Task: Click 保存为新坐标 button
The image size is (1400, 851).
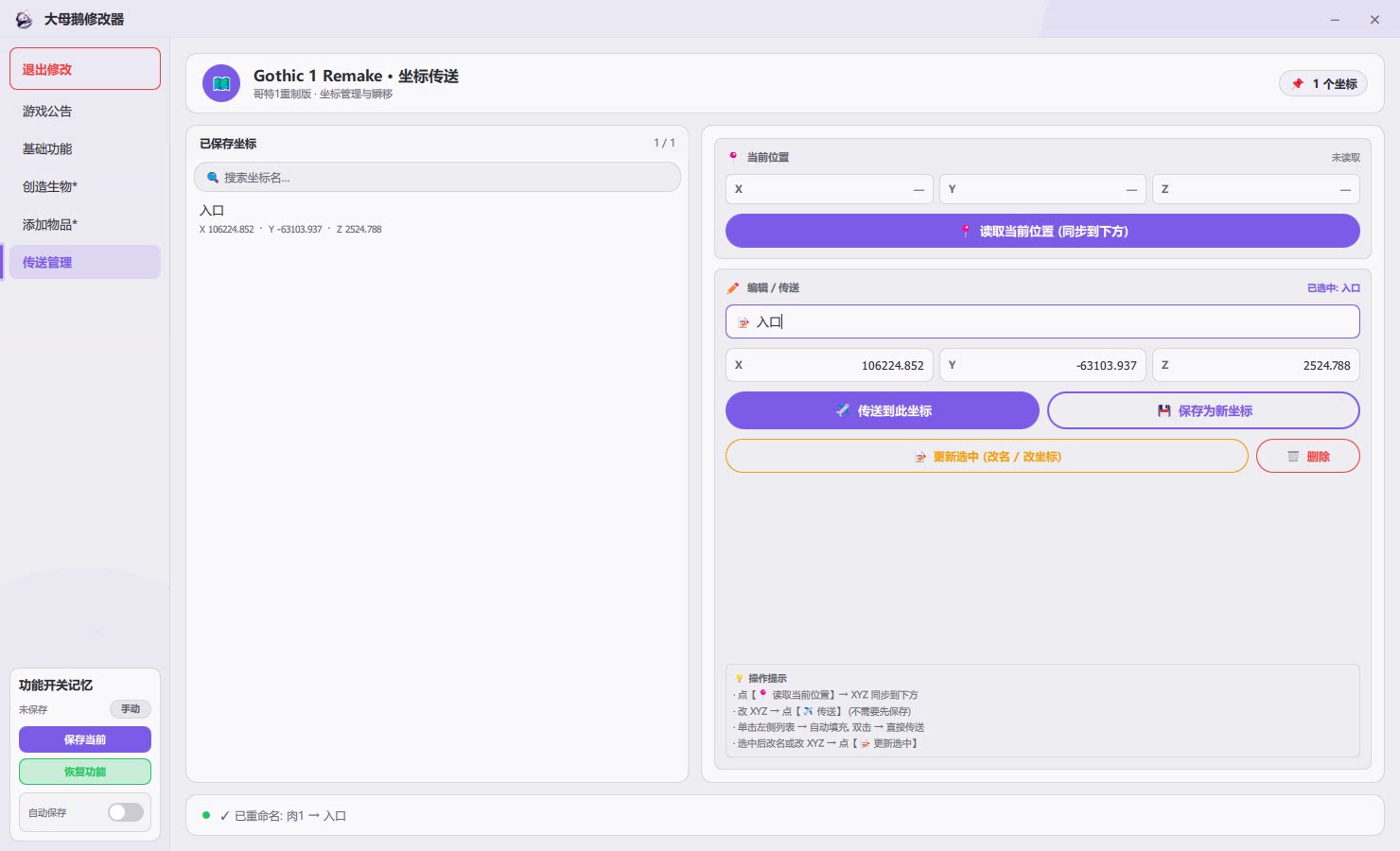Action: (x=1203, y=410)
